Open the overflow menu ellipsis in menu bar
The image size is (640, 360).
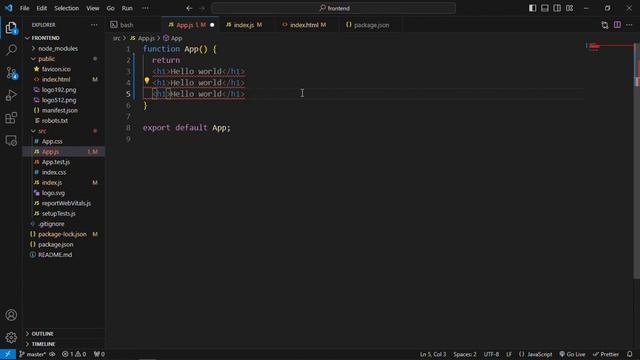pyautogui.click(x=145, y=8)
